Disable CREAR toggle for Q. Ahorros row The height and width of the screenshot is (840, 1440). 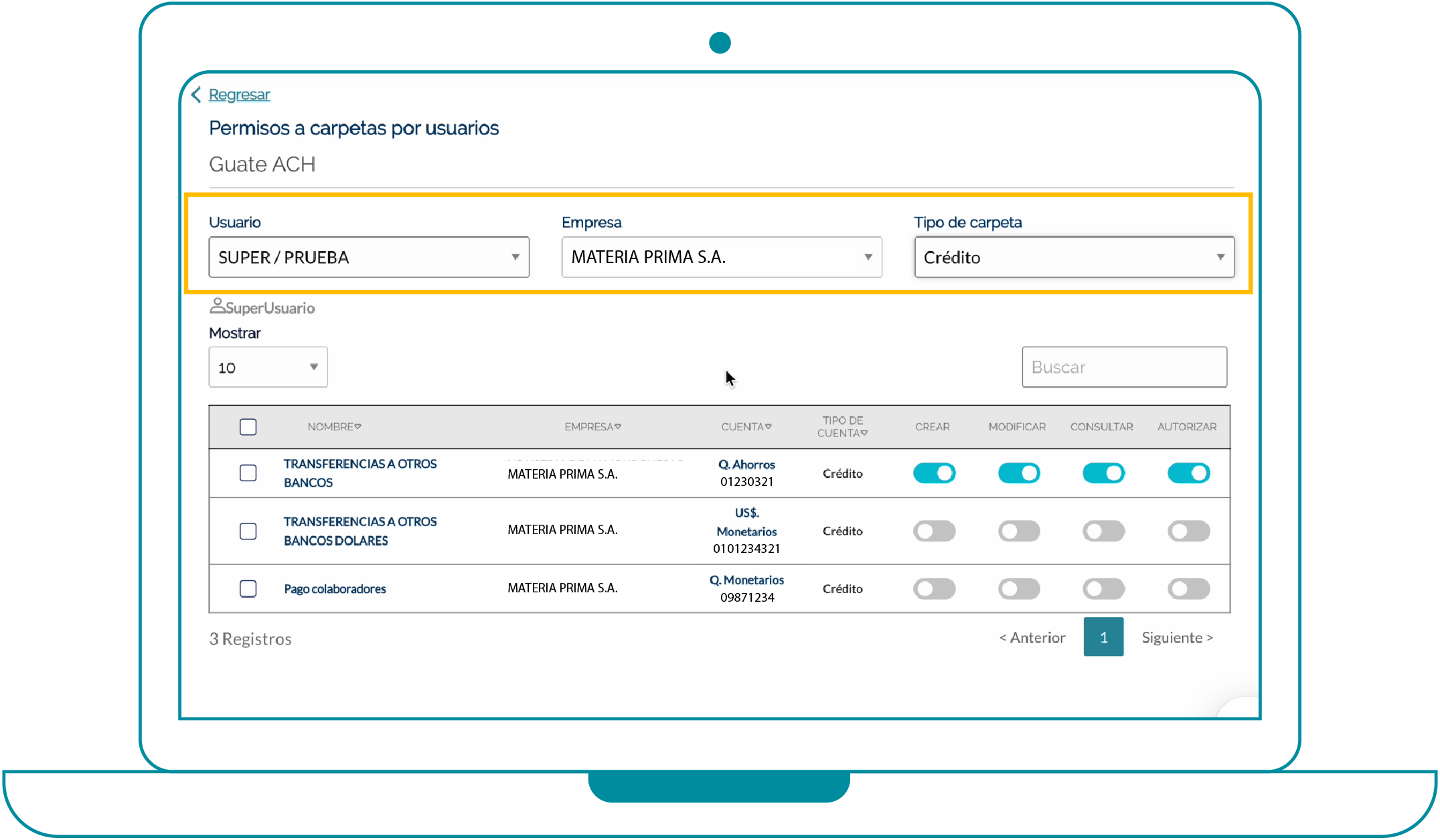[934, 473]
